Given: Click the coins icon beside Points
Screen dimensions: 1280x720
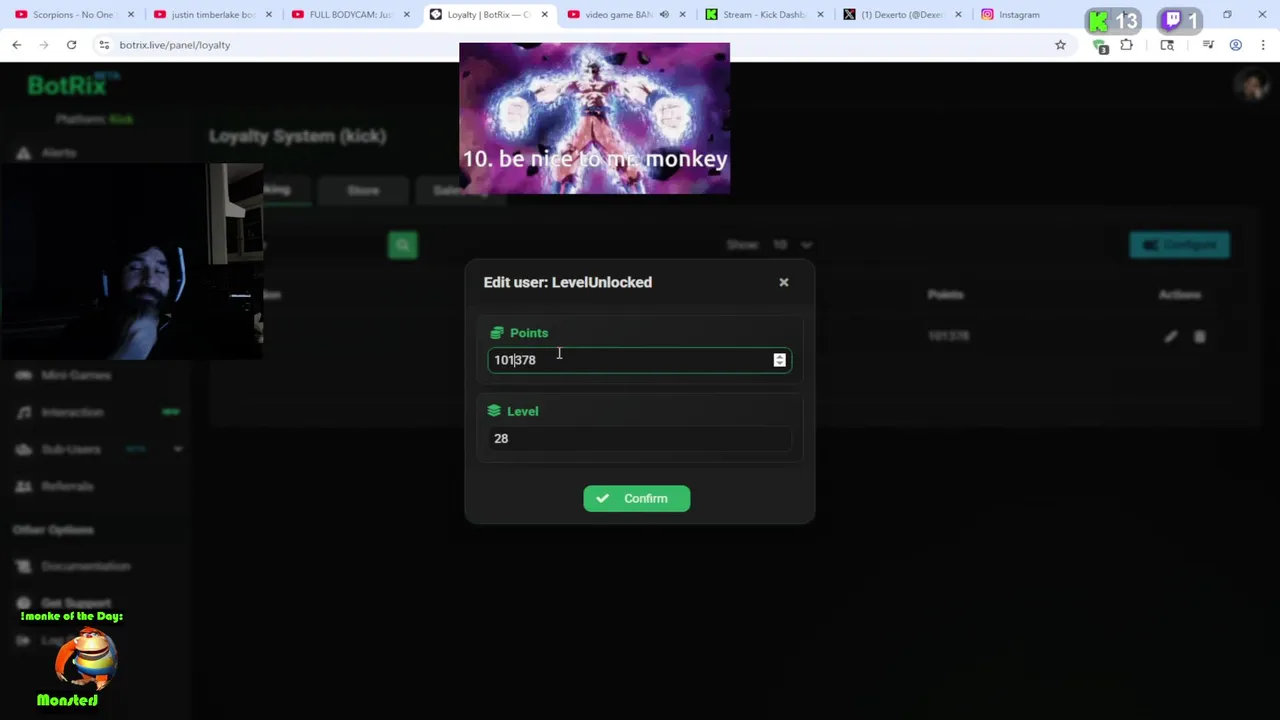Looking at the screenshot, I should (x=497, y=333).
